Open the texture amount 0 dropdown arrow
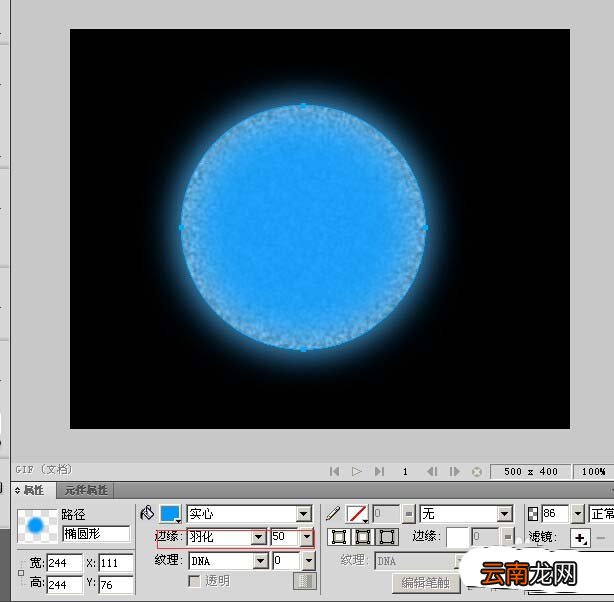Viewport: 614px width, 602px height. 309,561
